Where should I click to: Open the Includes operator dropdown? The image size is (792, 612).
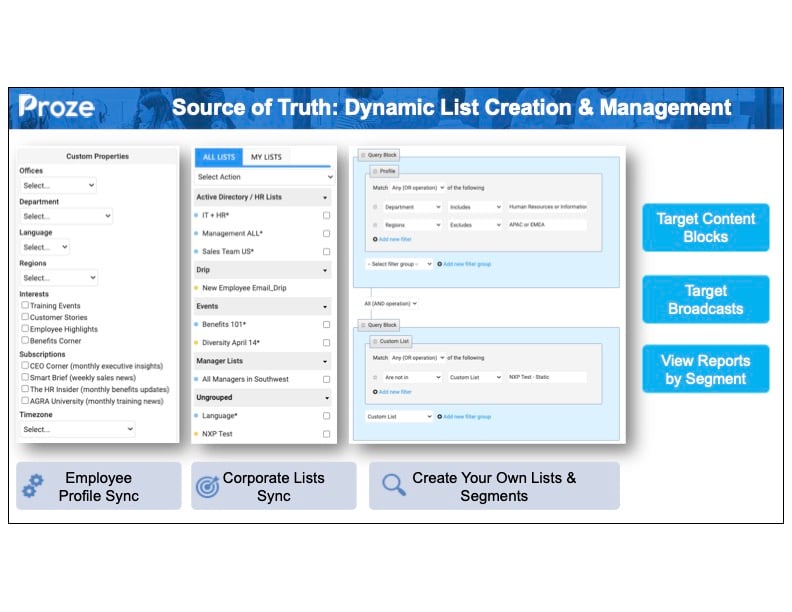(475, 207)
